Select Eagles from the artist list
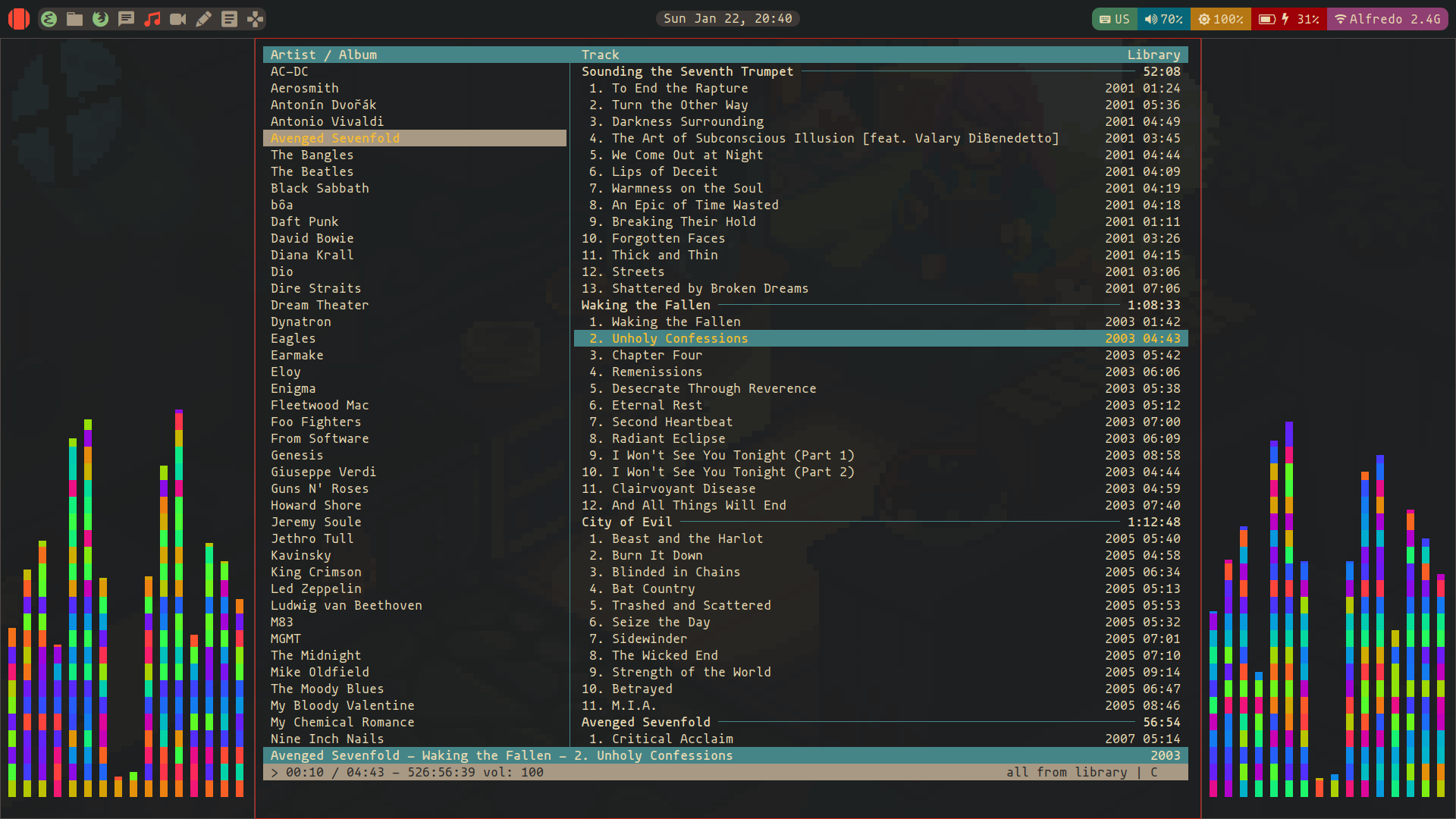This screenshot has width=1456, height=819. (292, 338)
